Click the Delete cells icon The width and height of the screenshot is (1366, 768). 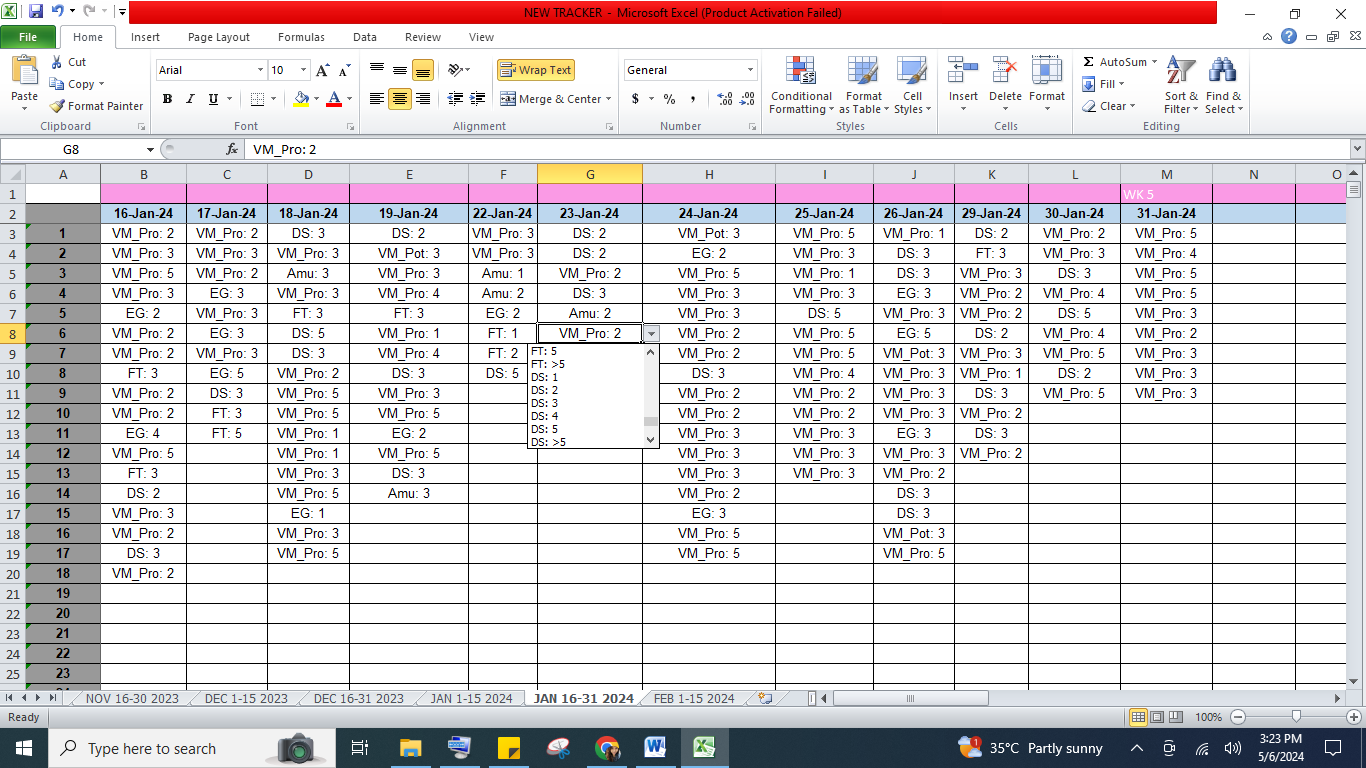tap(1005, 70)
